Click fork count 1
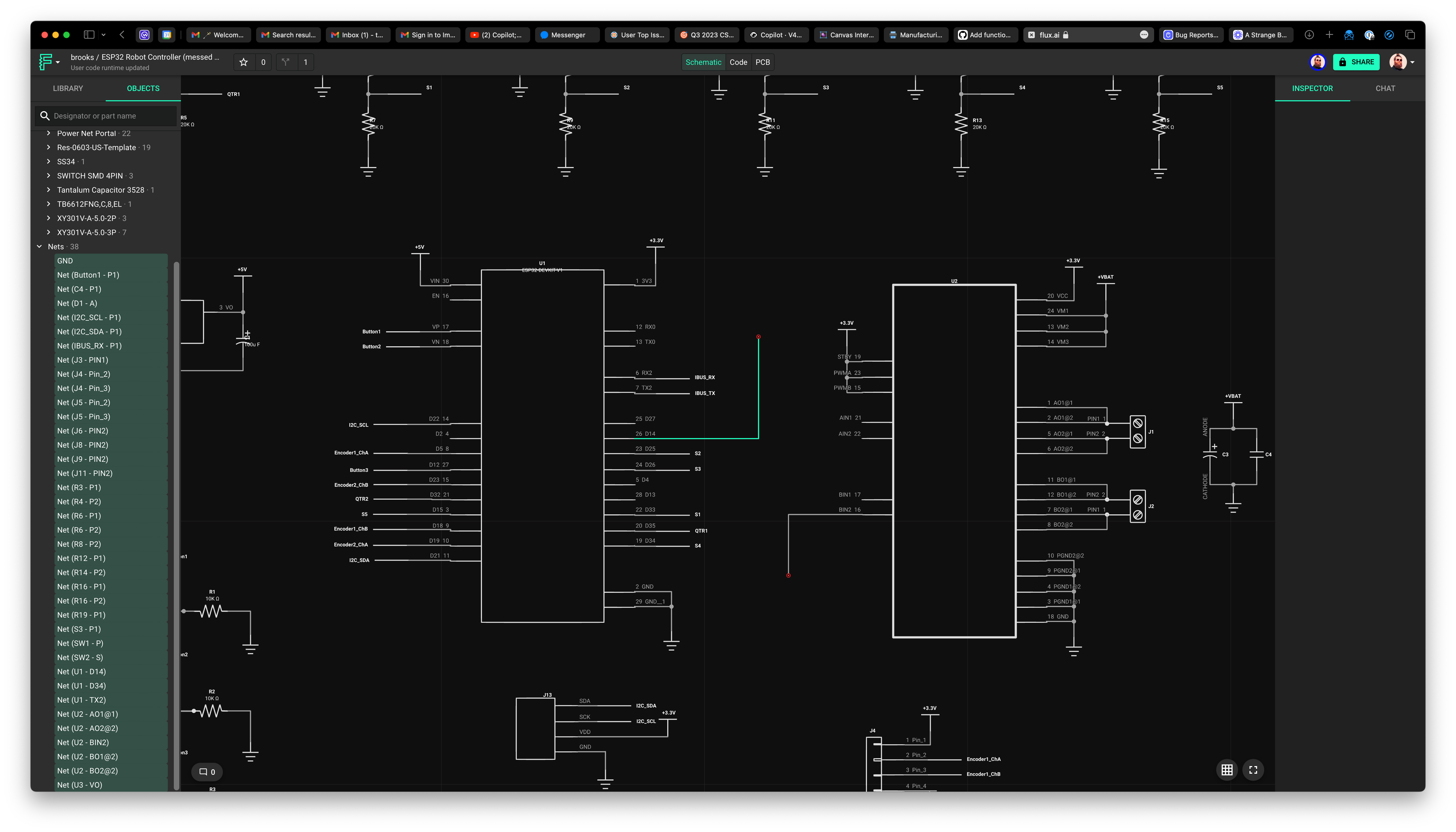 pyautogui.click(x=305, y=62)
